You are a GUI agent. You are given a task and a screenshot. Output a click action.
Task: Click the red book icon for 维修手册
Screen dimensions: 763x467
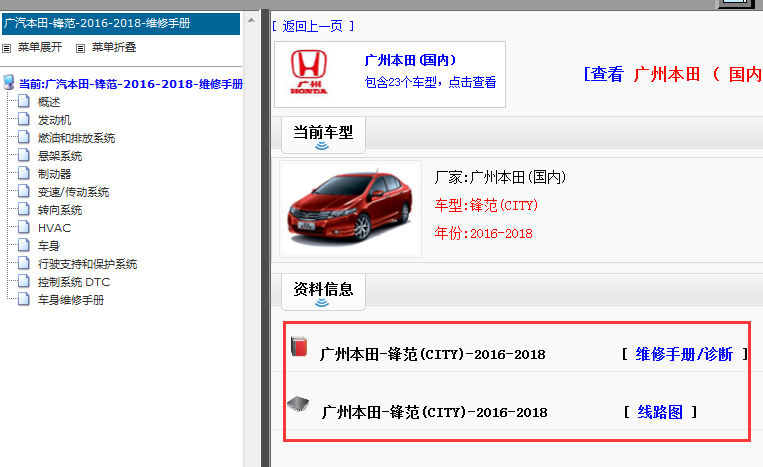pos(299,346)
